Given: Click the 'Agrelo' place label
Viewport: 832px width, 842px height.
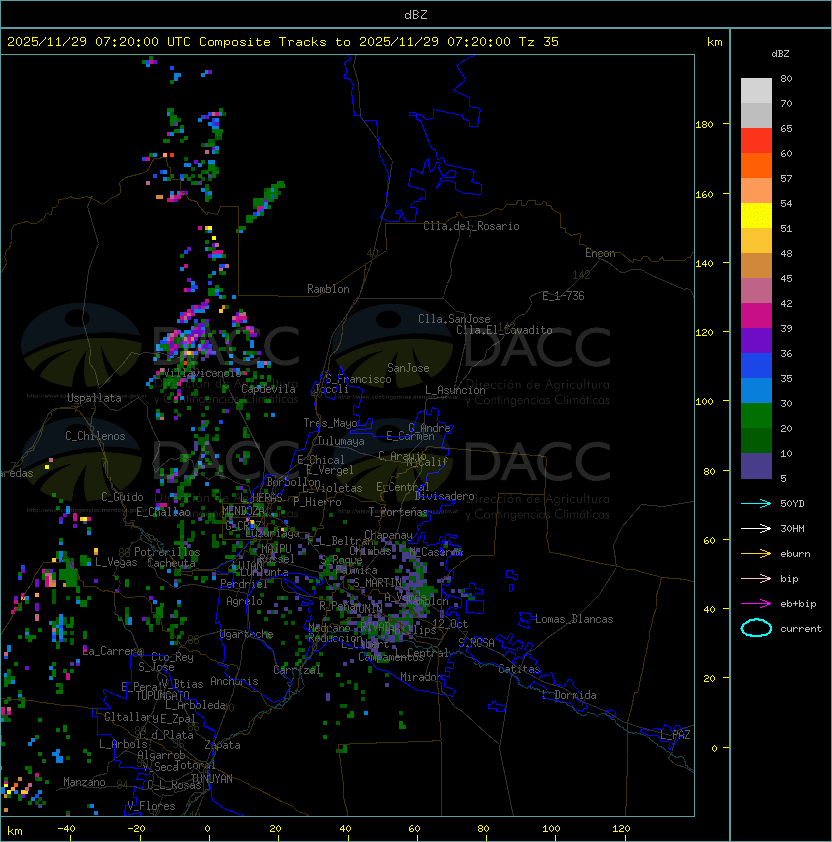Looking at the screenshot, I should coord(244,601).
